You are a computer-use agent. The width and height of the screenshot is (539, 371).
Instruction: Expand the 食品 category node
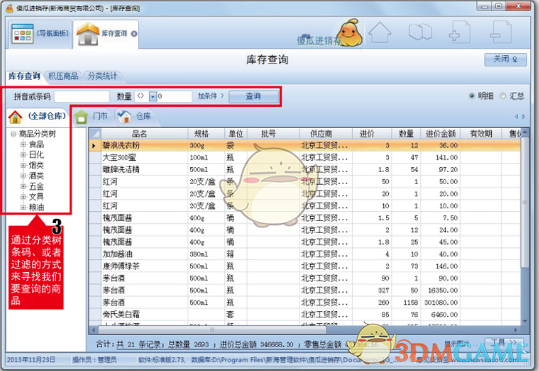(x=23, y=144)
